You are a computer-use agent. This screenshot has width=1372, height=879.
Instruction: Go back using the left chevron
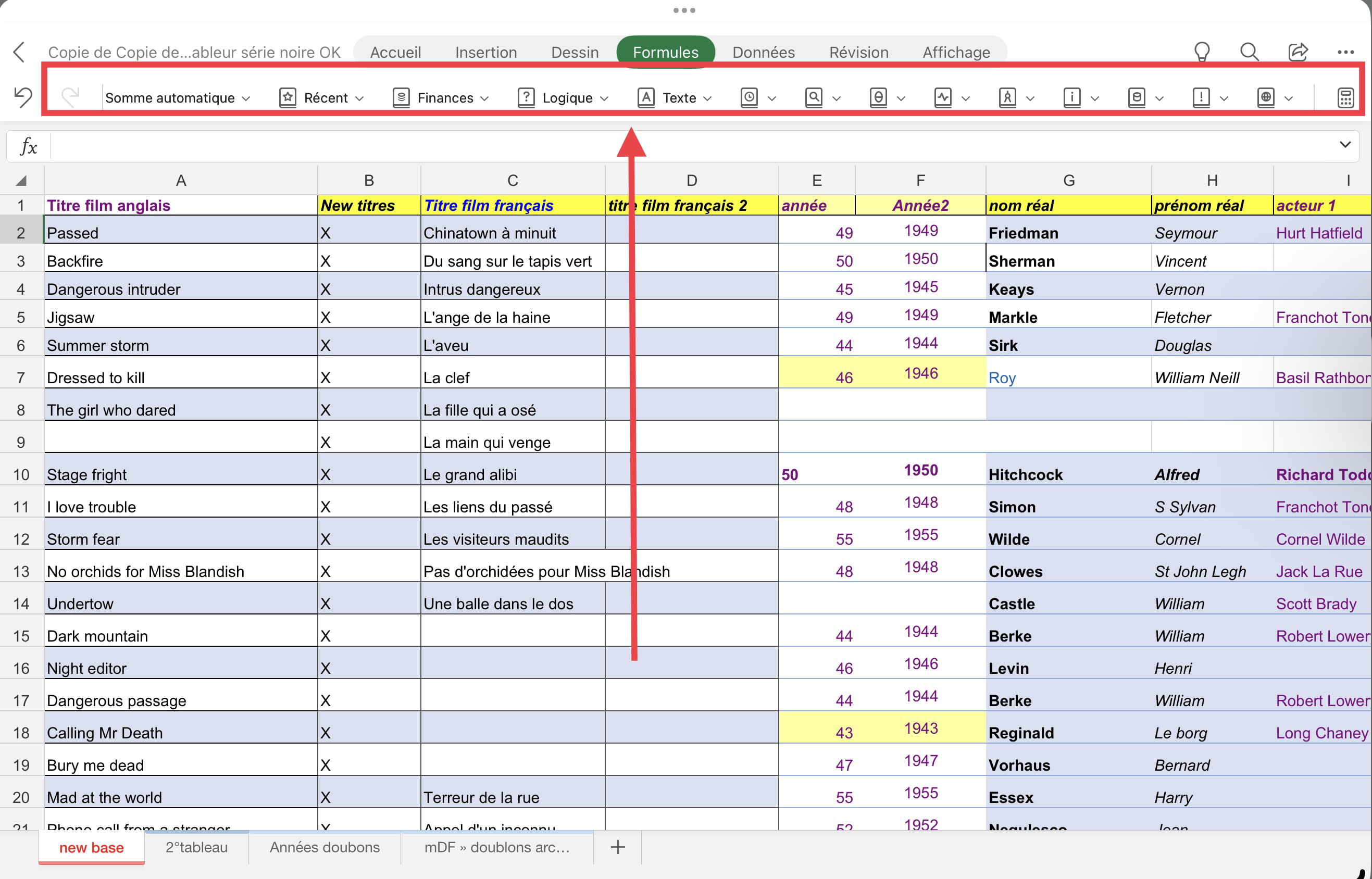click(x=19, y=52)
